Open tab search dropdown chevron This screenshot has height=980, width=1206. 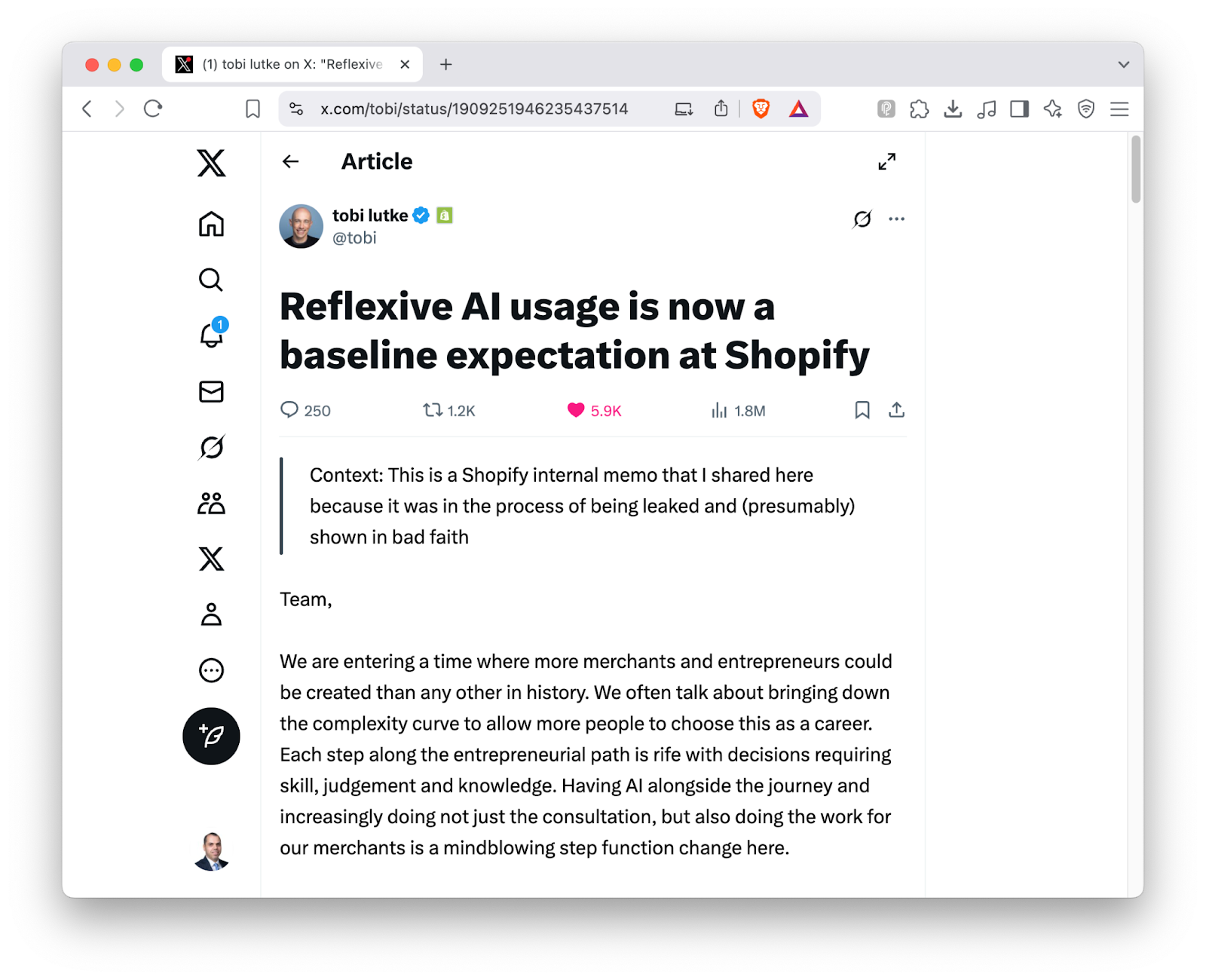click(1124, 64)
